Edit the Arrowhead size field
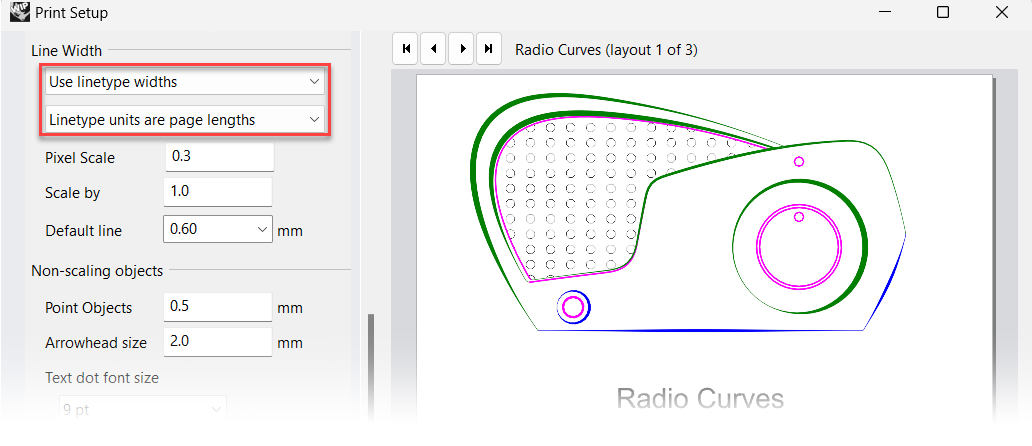1032x446 pixels. point(218,342)
